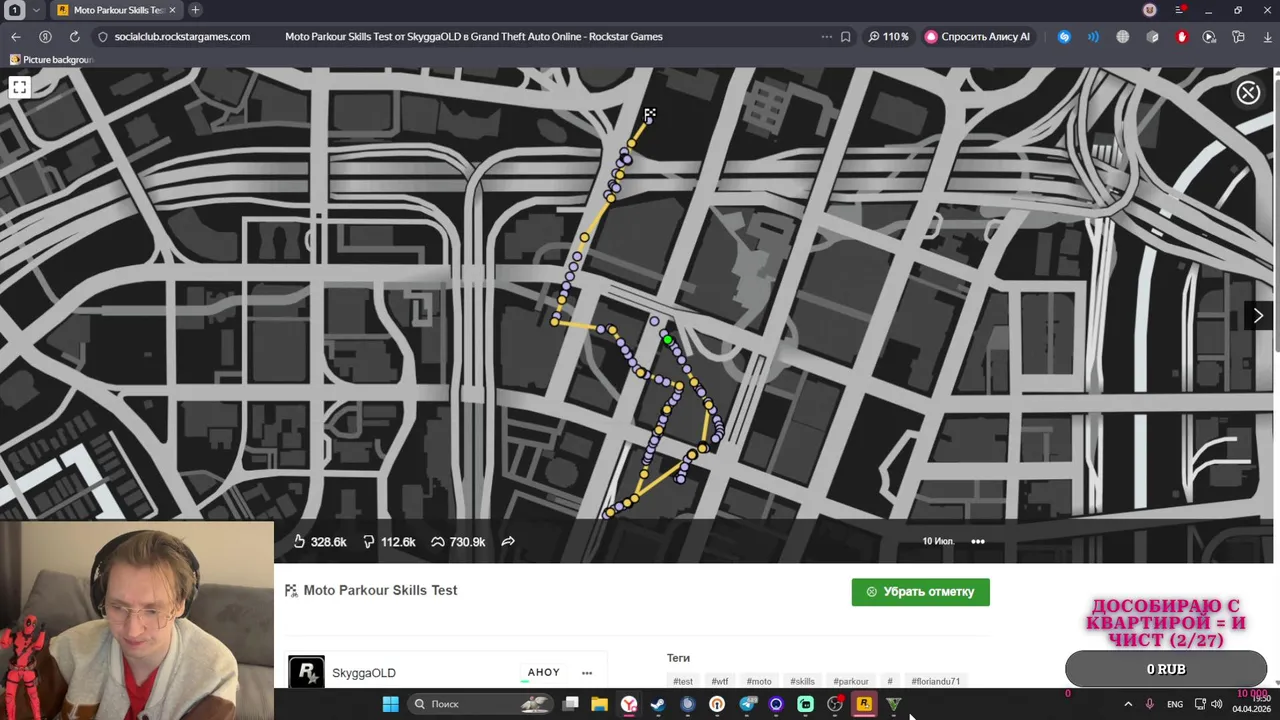The image size is (1280, 720).
Task: Close the Moto Parkour Skills Test tab
Action: 172,10
